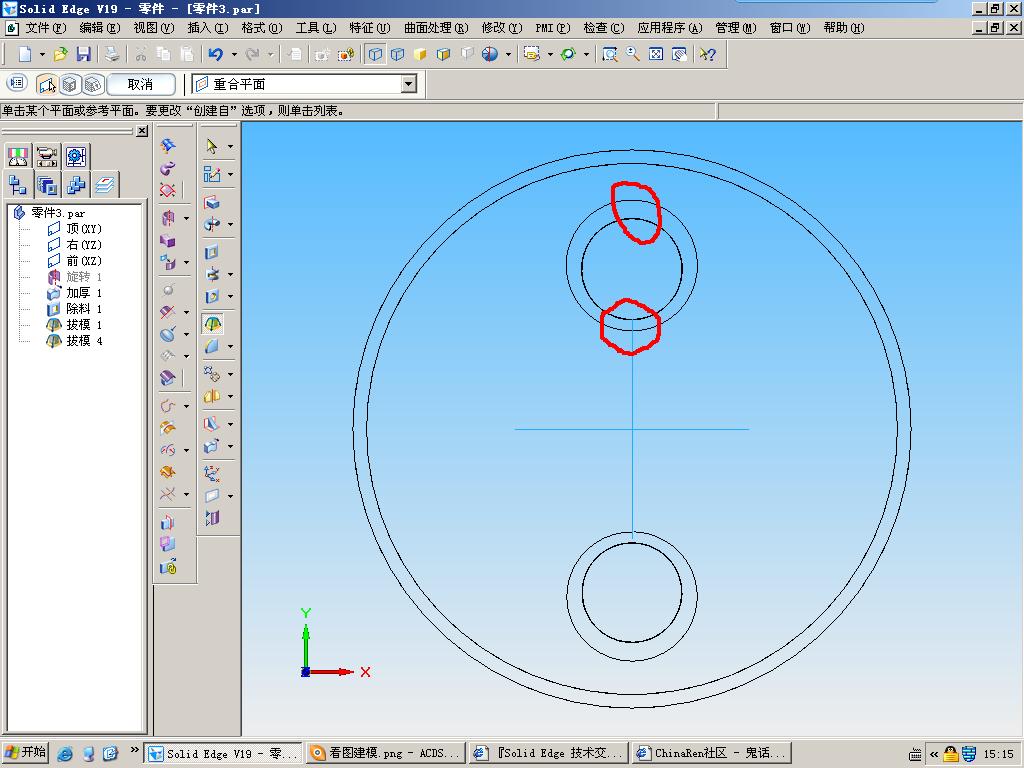Select 加厚 1 feature in tree
This screenshot has height=768, width=1024.
tap(75, 293)
